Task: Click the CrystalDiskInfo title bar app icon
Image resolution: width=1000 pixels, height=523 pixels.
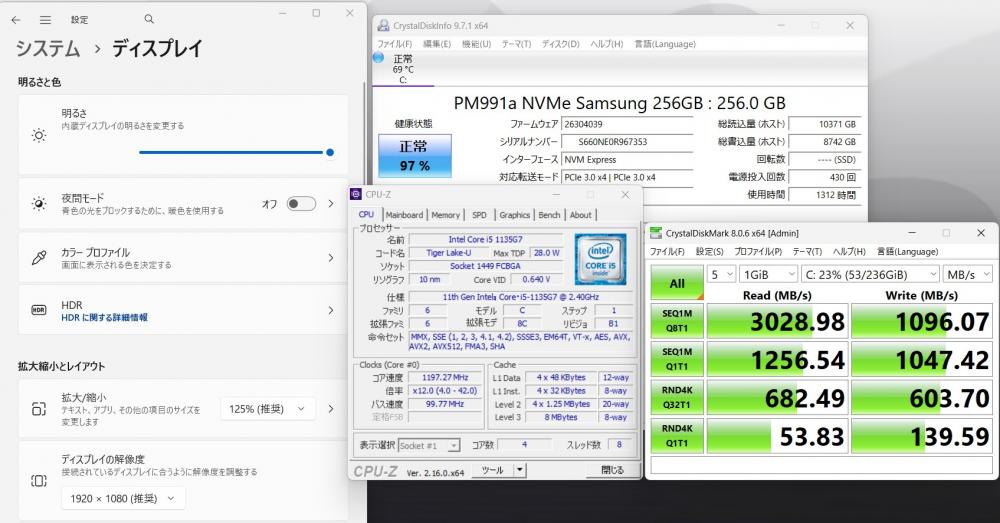Action: pyautogui.click(x=383, y=25)
